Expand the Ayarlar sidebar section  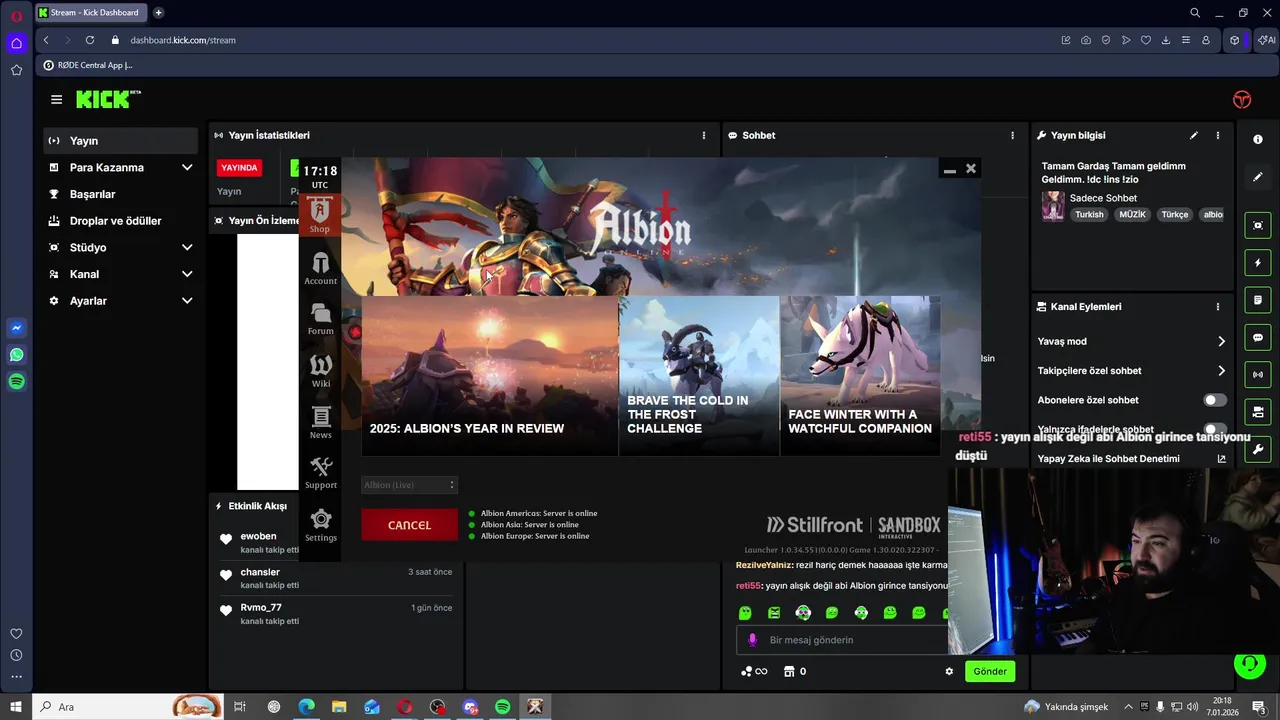click(x=120, y=301)
